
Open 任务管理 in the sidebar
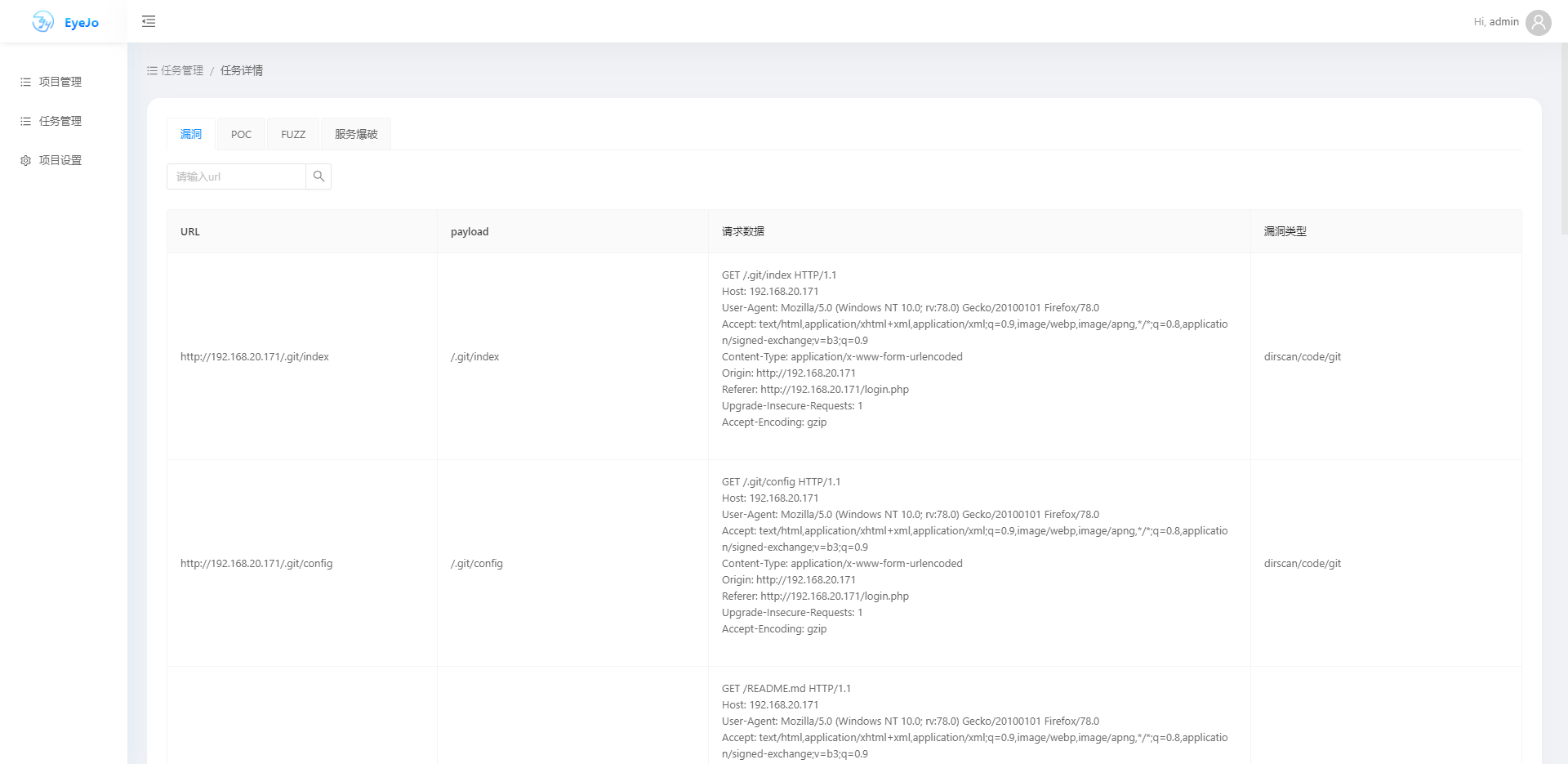click(60, 121)
